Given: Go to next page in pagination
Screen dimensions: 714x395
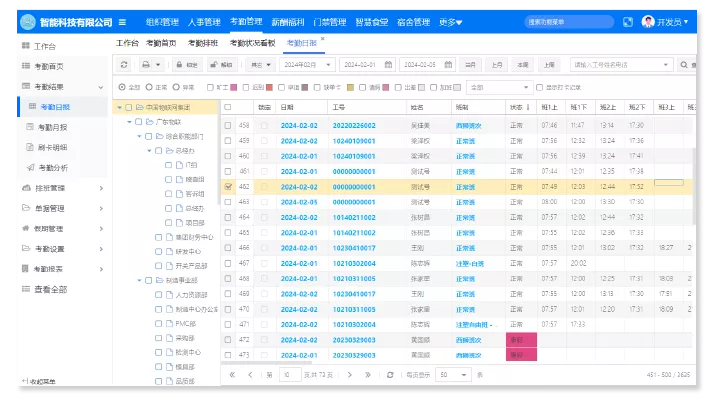Looking at the screenshot, I should tap(349, 374).
